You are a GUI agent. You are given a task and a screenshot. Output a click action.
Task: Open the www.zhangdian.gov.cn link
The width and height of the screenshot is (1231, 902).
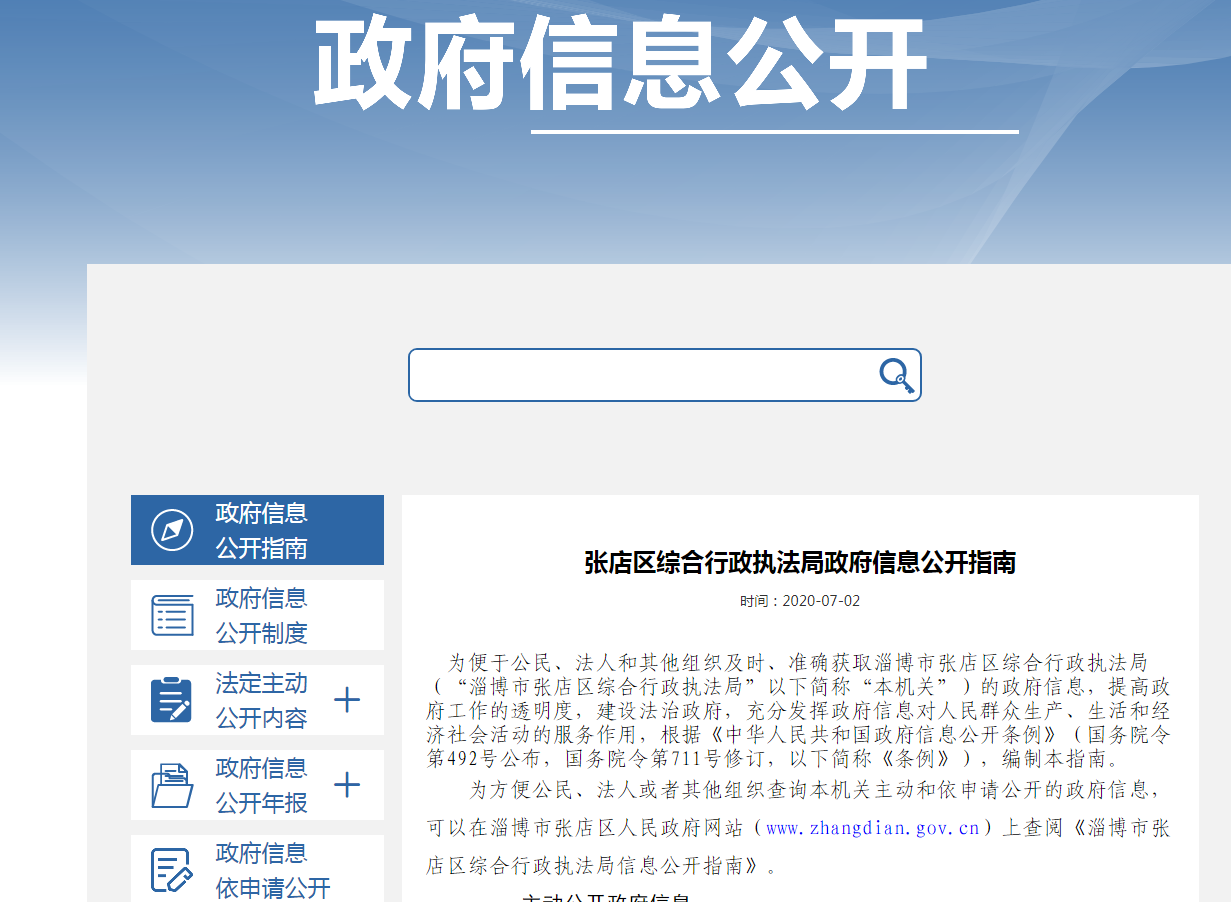coord(872,828)
